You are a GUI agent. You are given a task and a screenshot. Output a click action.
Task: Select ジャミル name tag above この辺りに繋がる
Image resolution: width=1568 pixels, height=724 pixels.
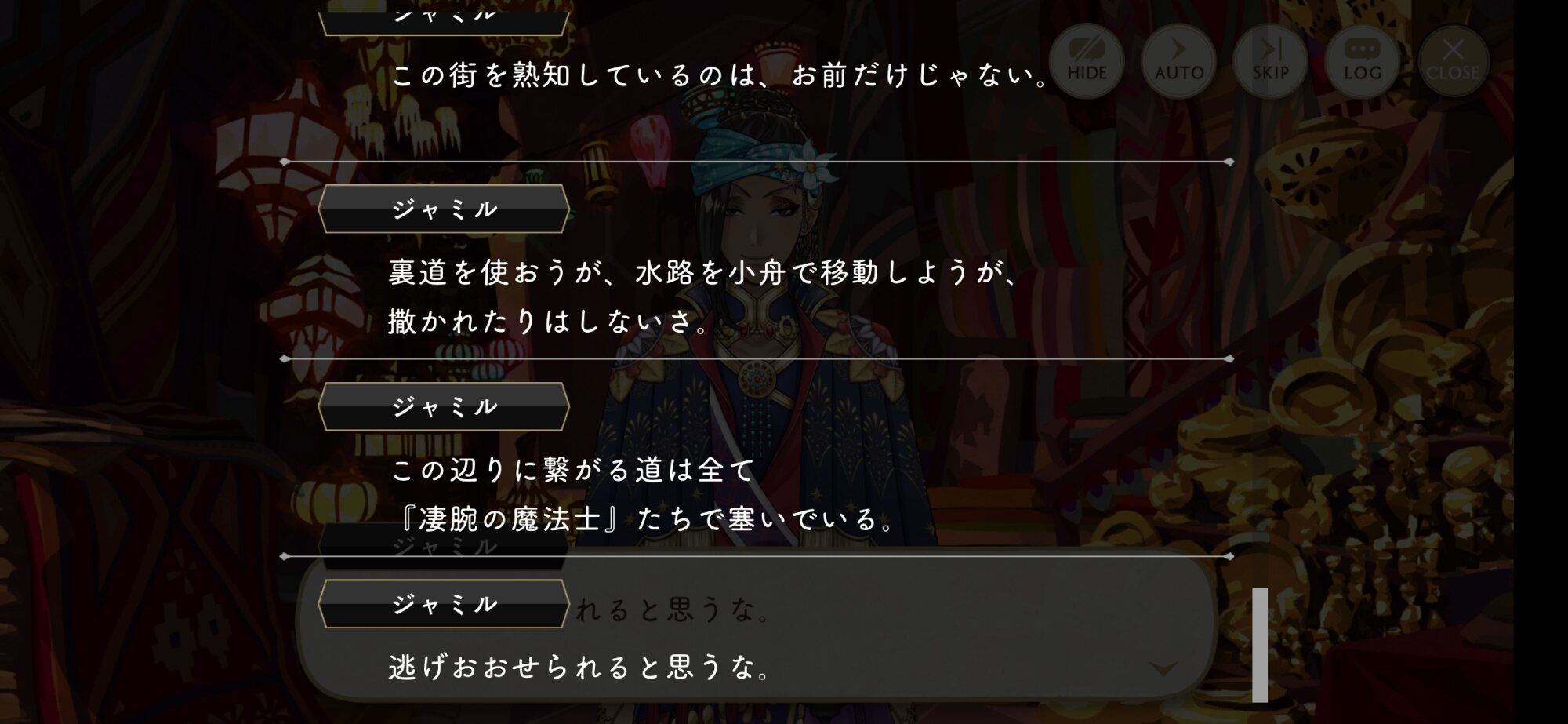click(444, 406)
